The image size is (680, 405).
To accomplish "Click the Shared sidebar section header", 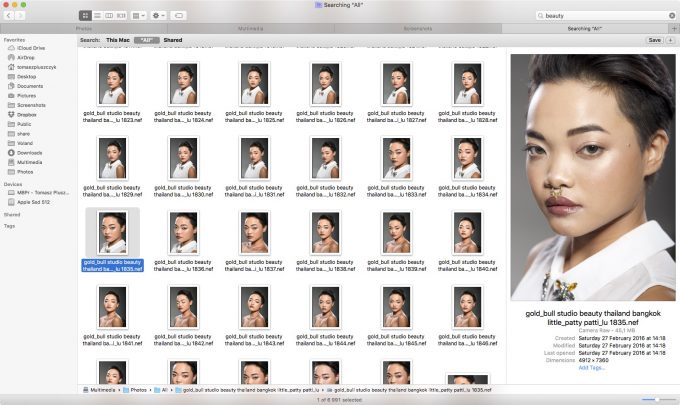I will coord(12,215).
